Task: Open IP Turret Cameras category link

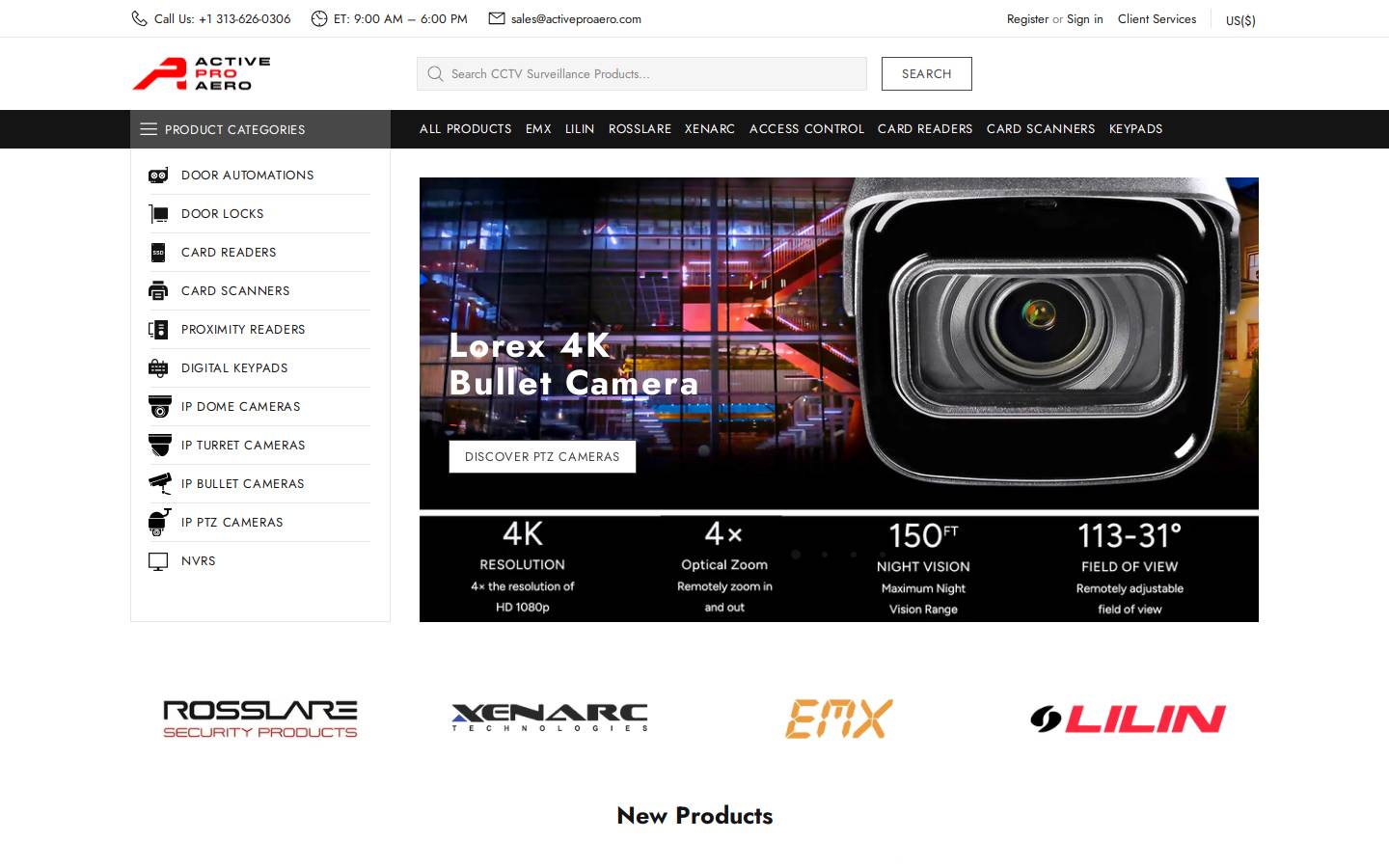Action: pos(243,445)
